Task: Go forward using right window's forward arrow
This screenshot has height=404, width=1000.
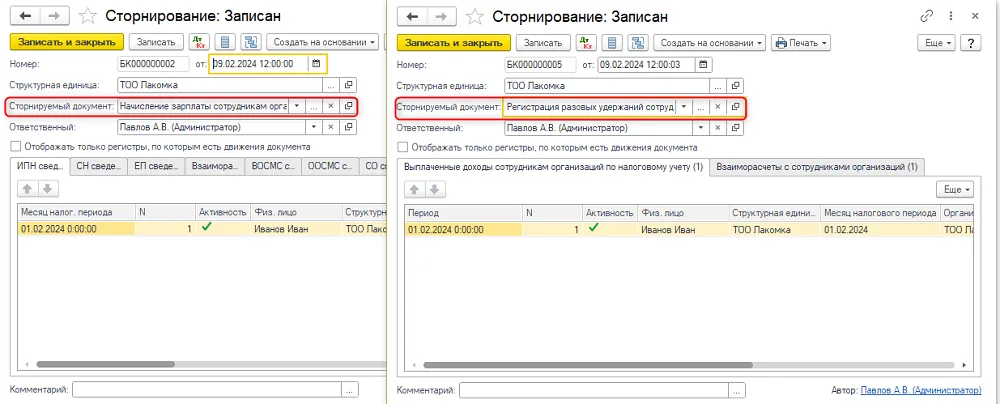Action: (440, 17)
